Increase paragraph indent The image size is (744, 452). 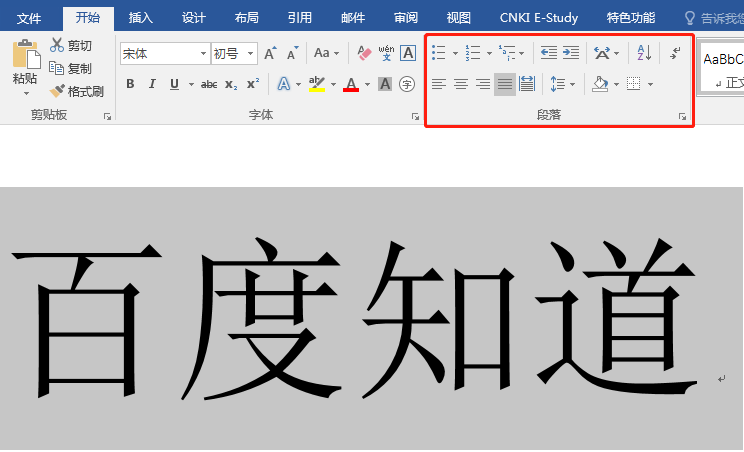[x=571, y=53]
